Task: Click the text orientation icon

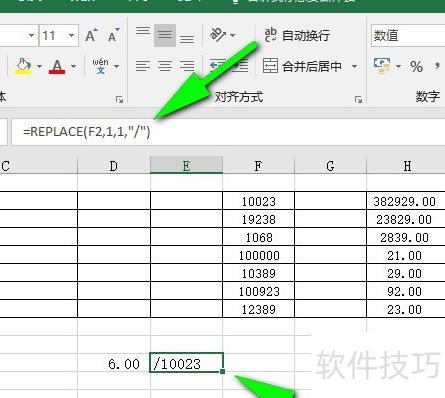Action: (x=218, y=35)
